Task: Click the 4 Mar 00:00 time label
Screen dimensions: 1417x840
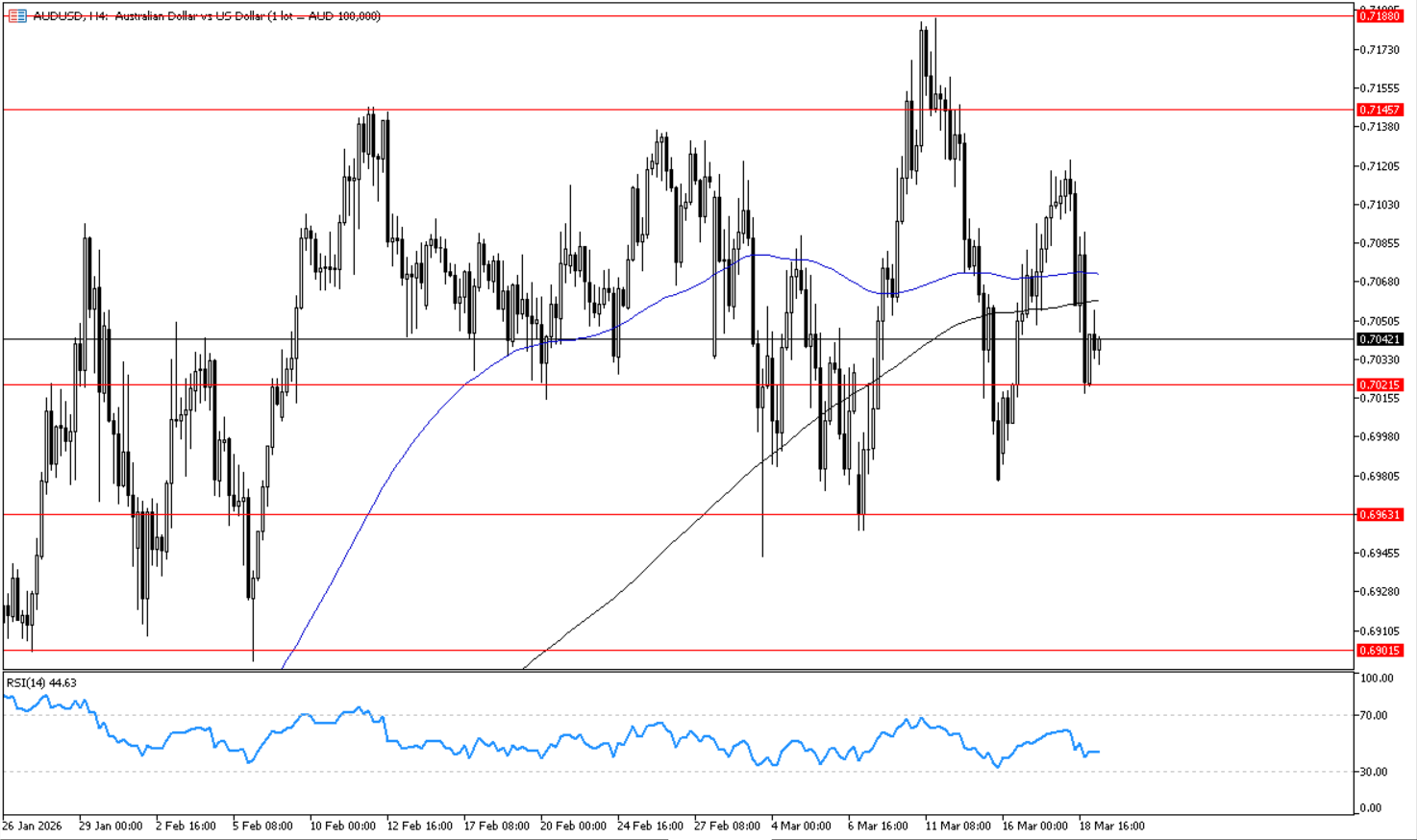Action: 801,826
